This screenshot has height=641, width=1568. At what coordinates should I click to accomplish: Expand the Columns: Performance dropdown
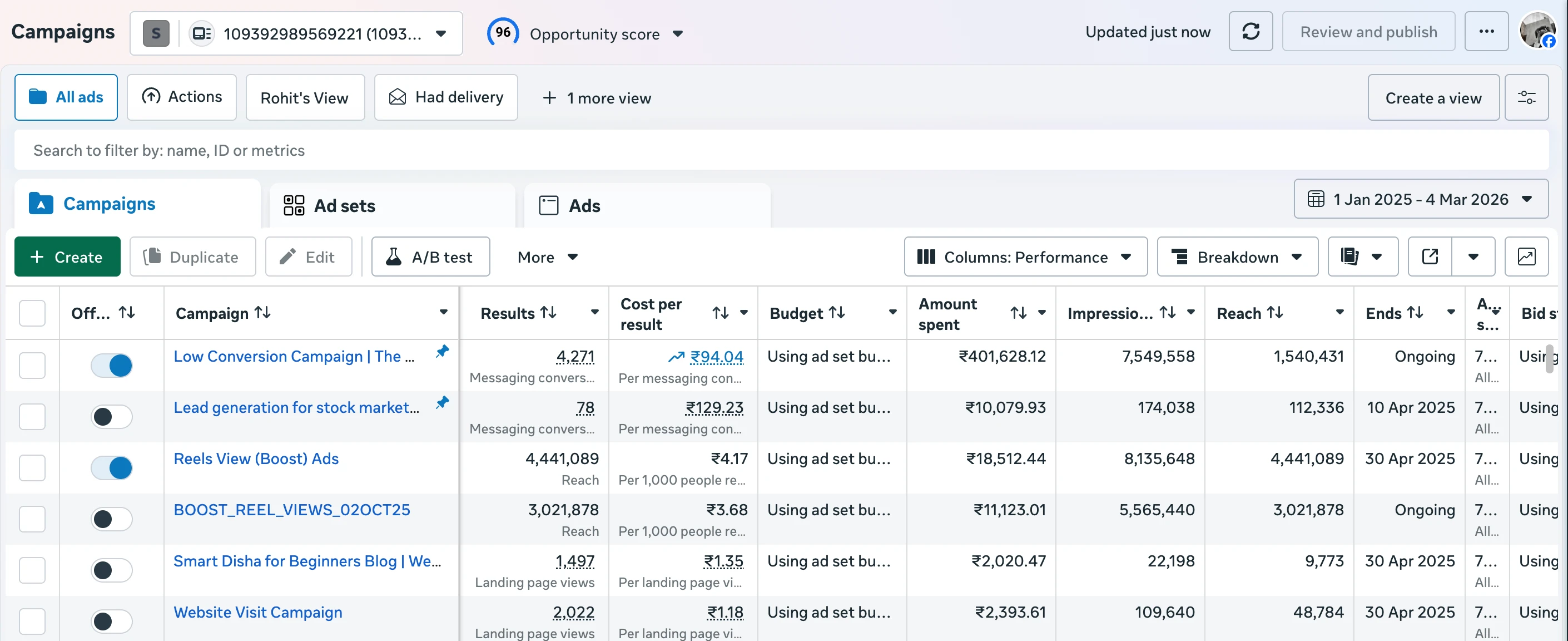[x=1026, y=257]
